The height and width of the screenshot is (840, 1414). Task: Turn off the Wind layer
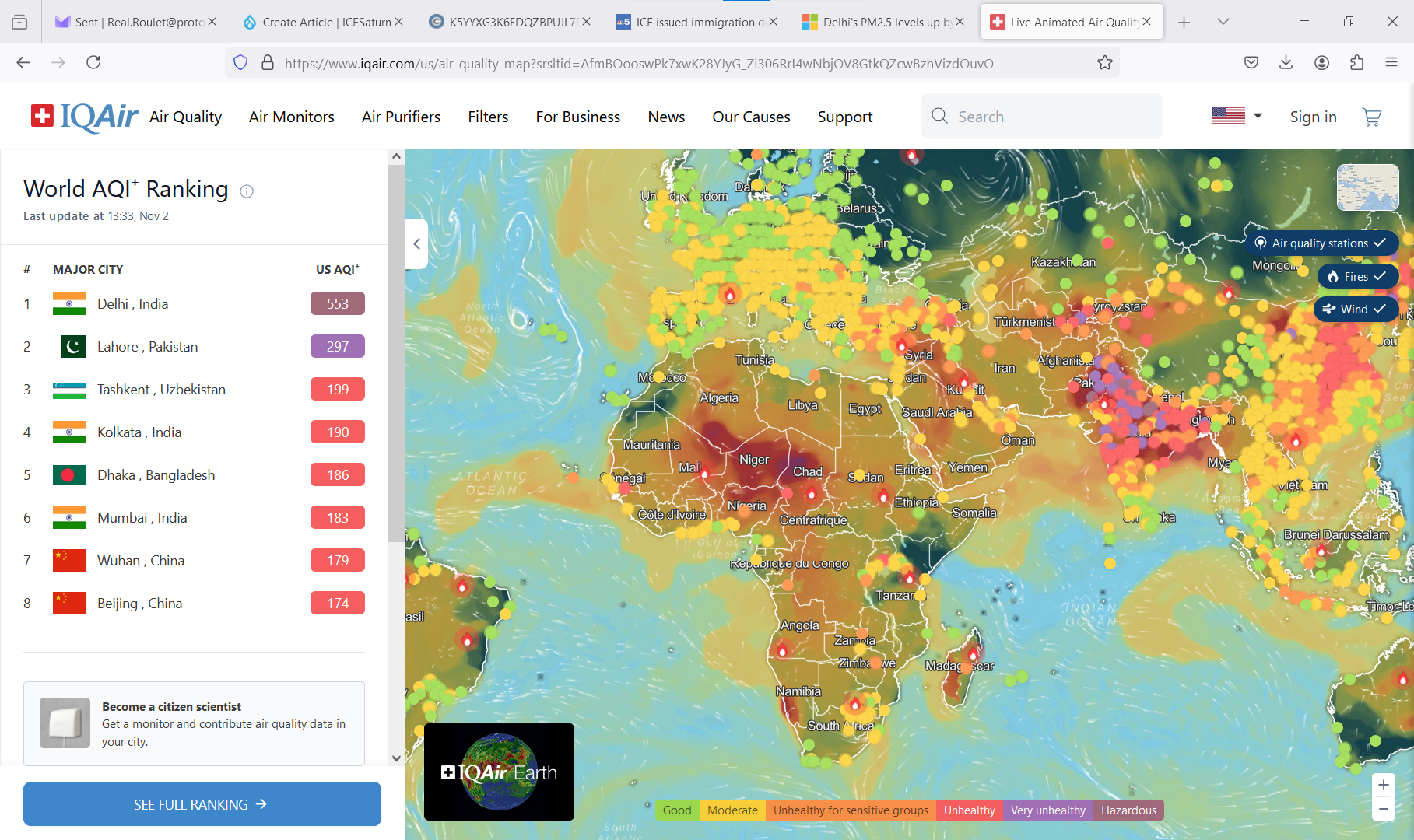[1356, 309]
